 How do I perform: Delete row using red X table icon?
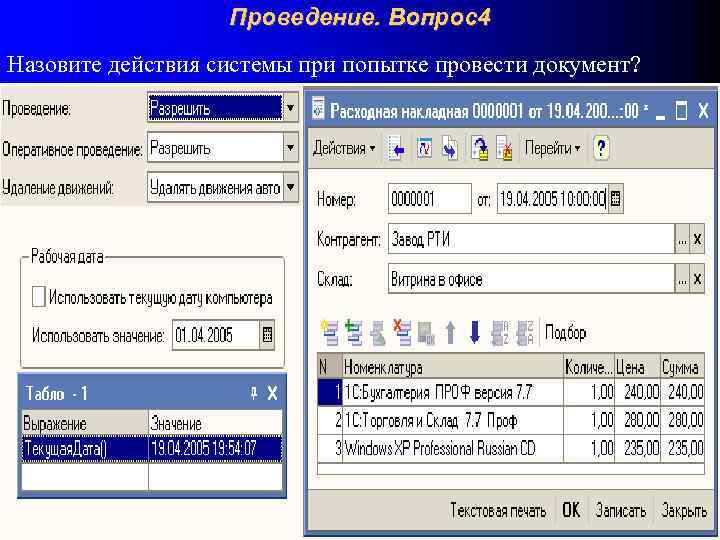pos(402,332)
